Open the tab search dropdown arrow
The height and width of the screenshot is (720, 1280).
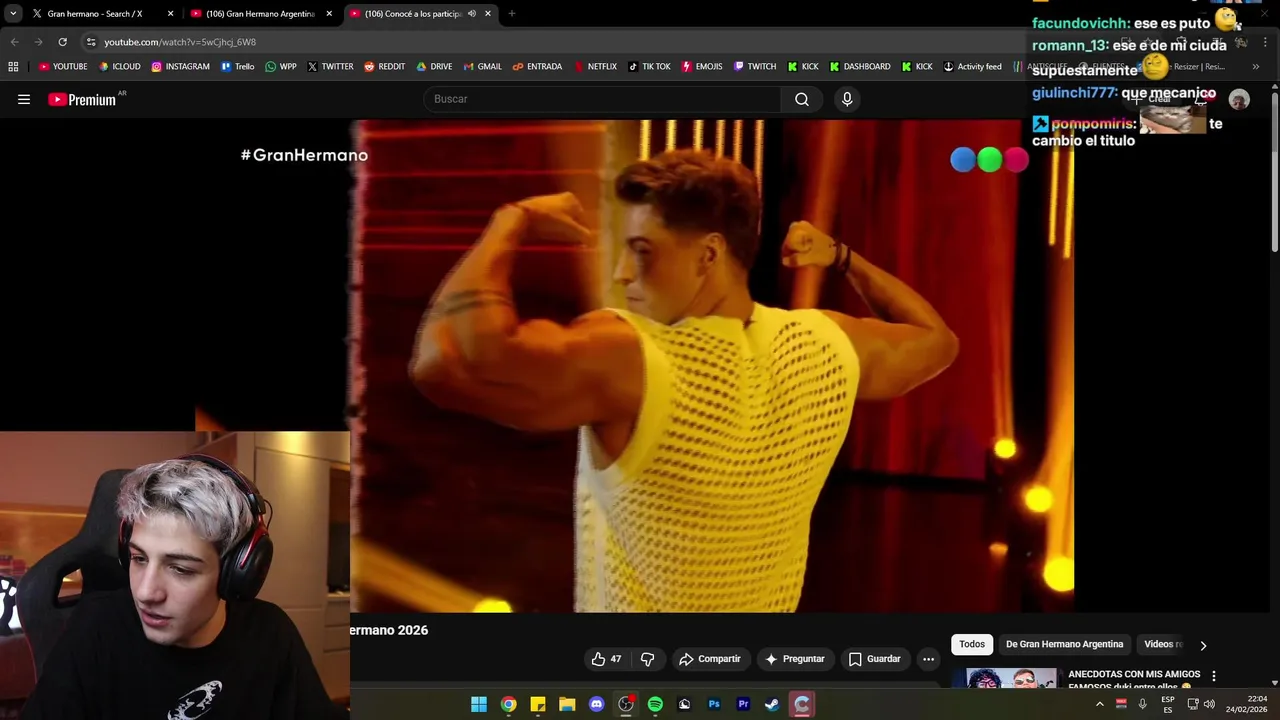[x=13, y=14]
